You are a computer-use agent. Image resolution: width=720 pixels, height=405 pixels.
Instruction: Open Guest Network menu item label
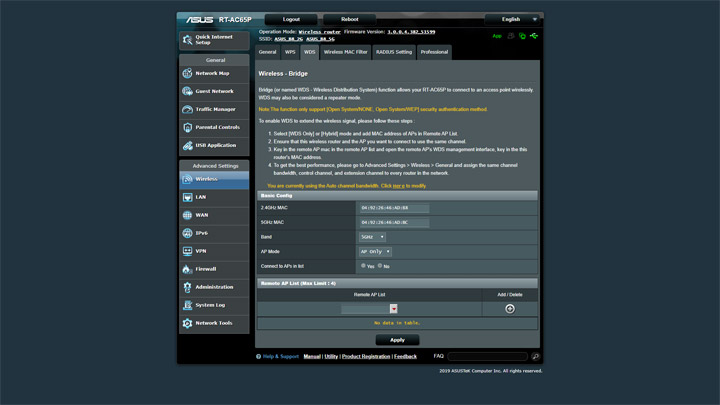coord(214,91)
